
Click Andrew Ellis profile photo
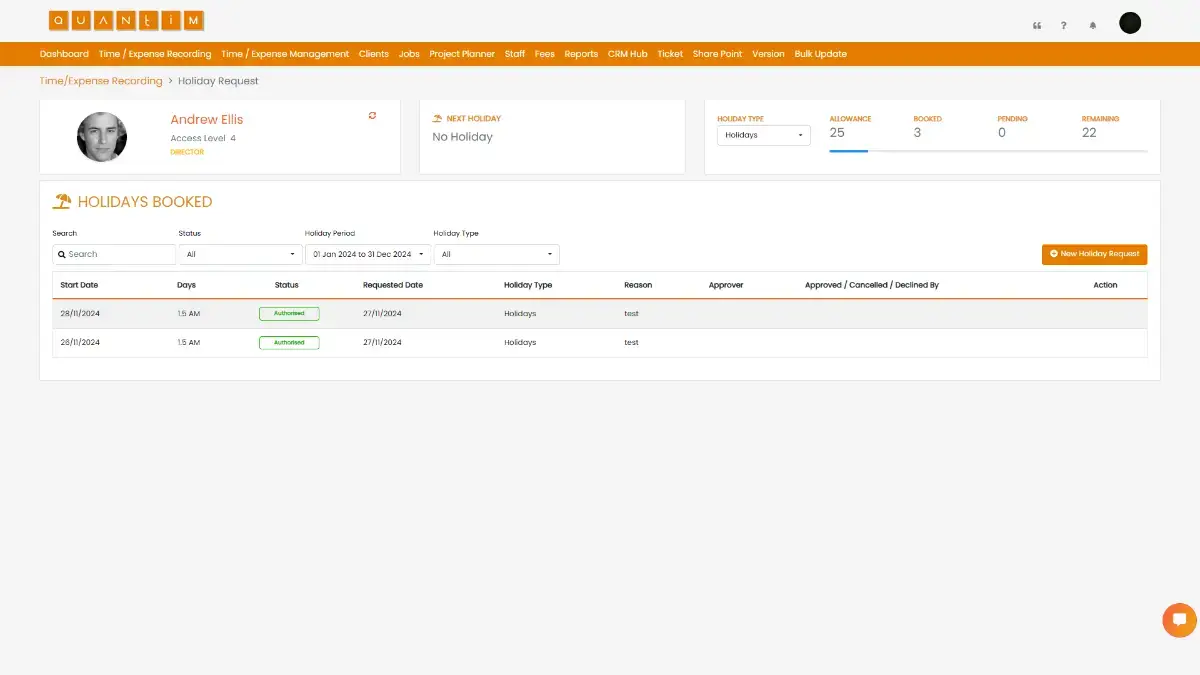pos(102,137)
